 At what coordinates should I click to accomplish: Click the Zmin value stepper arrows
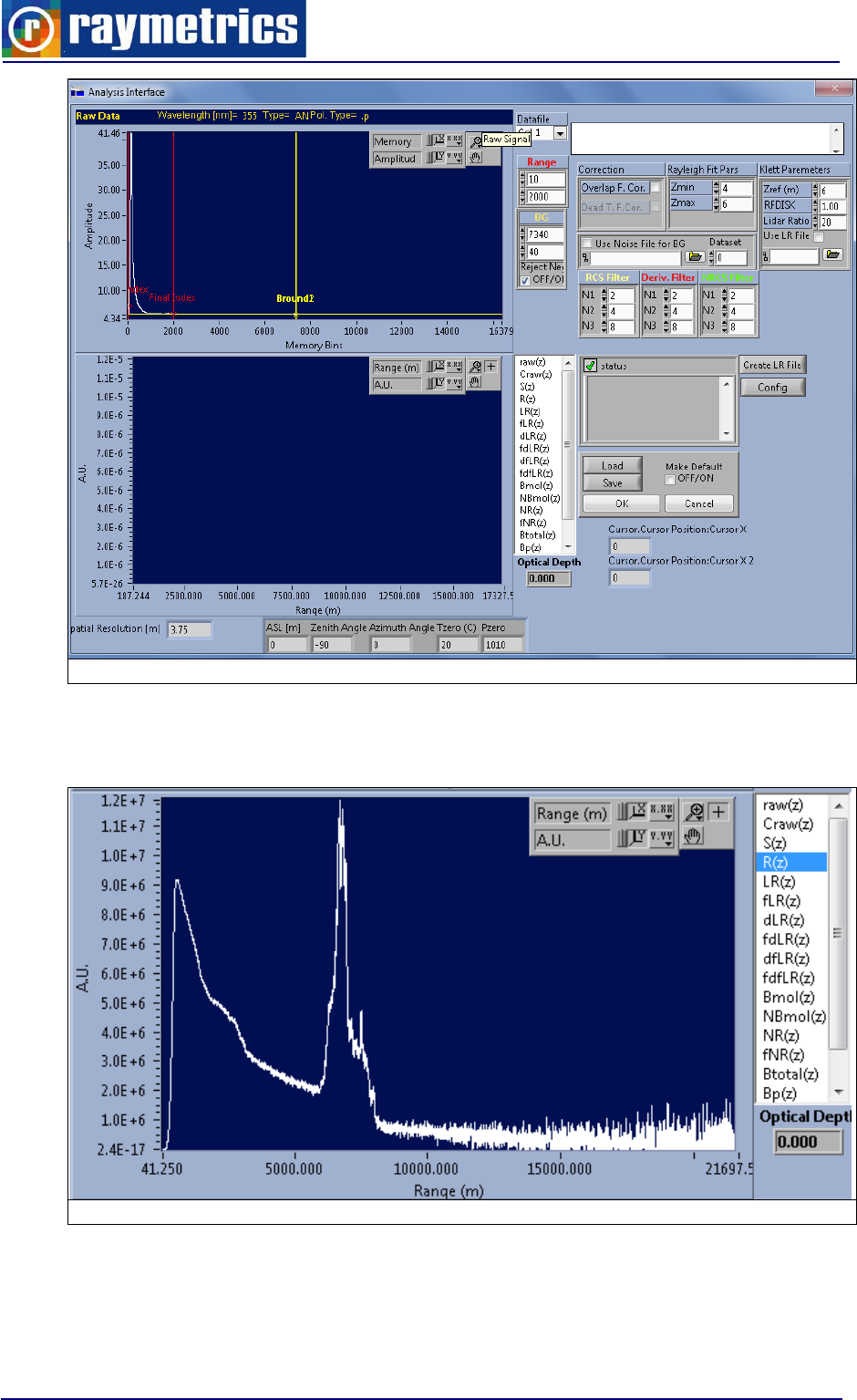pos(716,188)
